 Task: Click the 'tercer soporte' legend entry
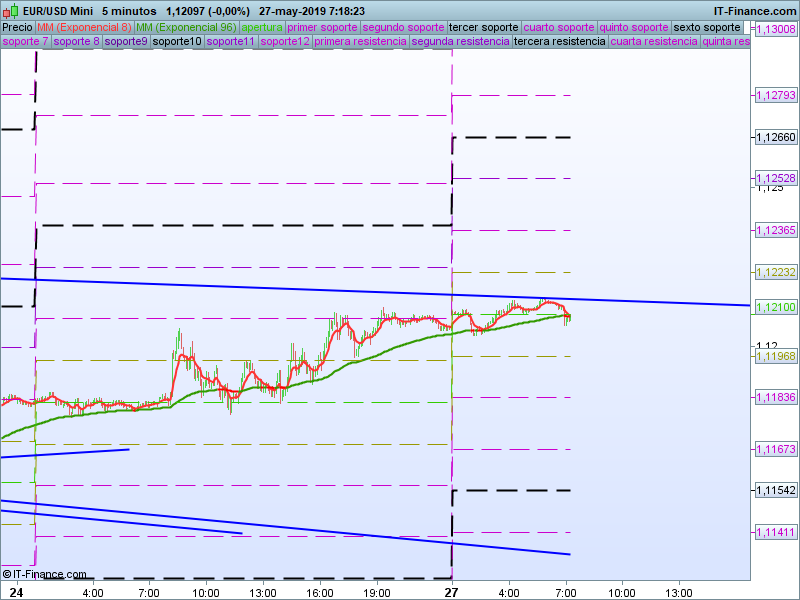(484, 27)
